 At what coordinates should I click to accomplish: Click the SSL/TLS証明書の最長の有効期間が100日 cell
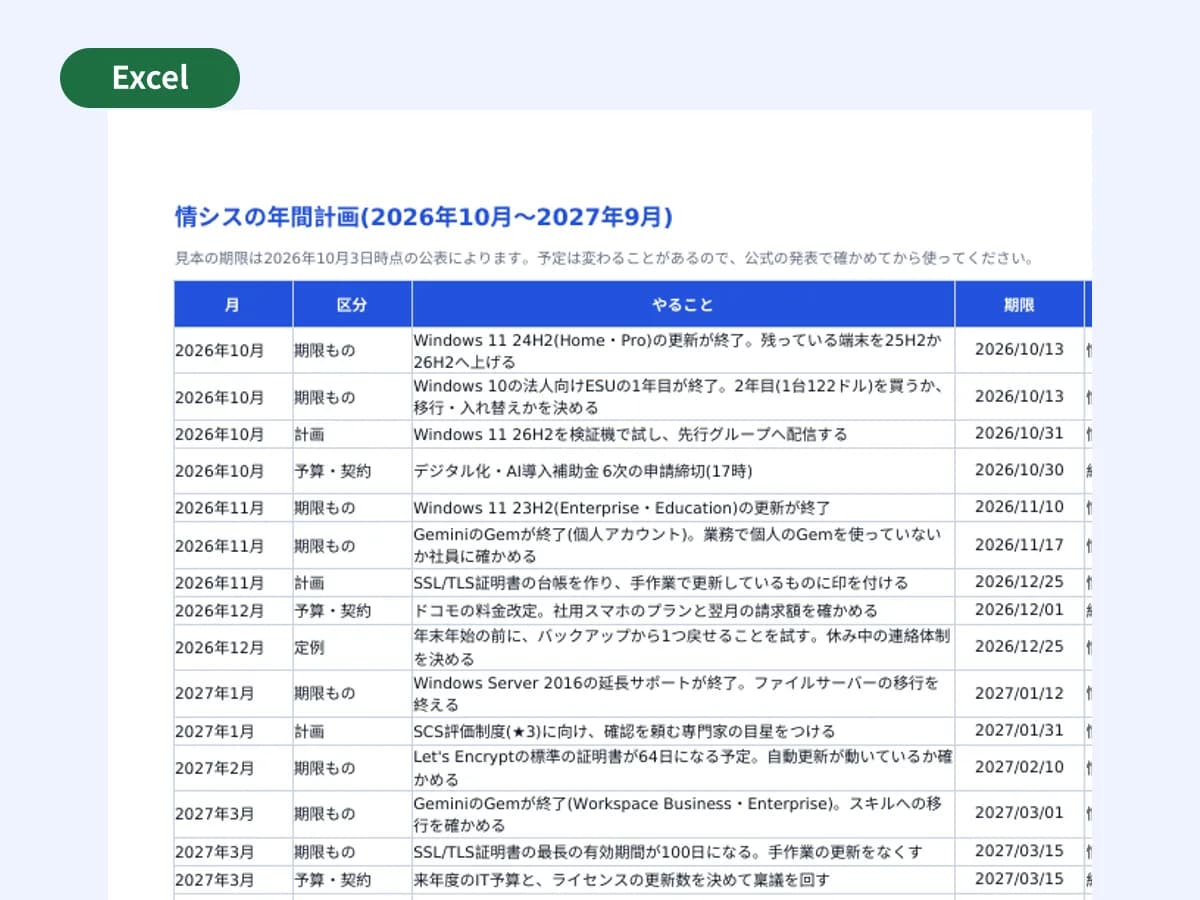(x=683, y=852)
